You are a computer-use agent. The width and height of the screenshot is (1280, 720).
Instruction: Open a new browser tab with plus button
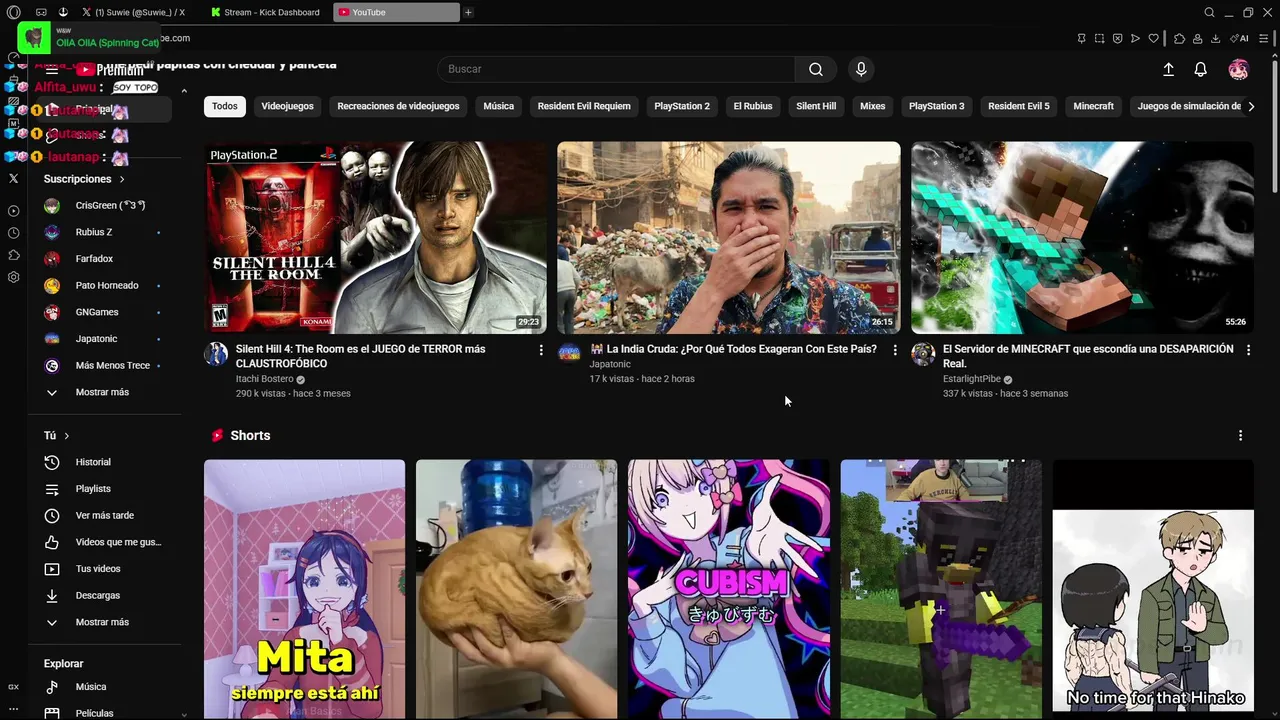[x=468, y=12]
